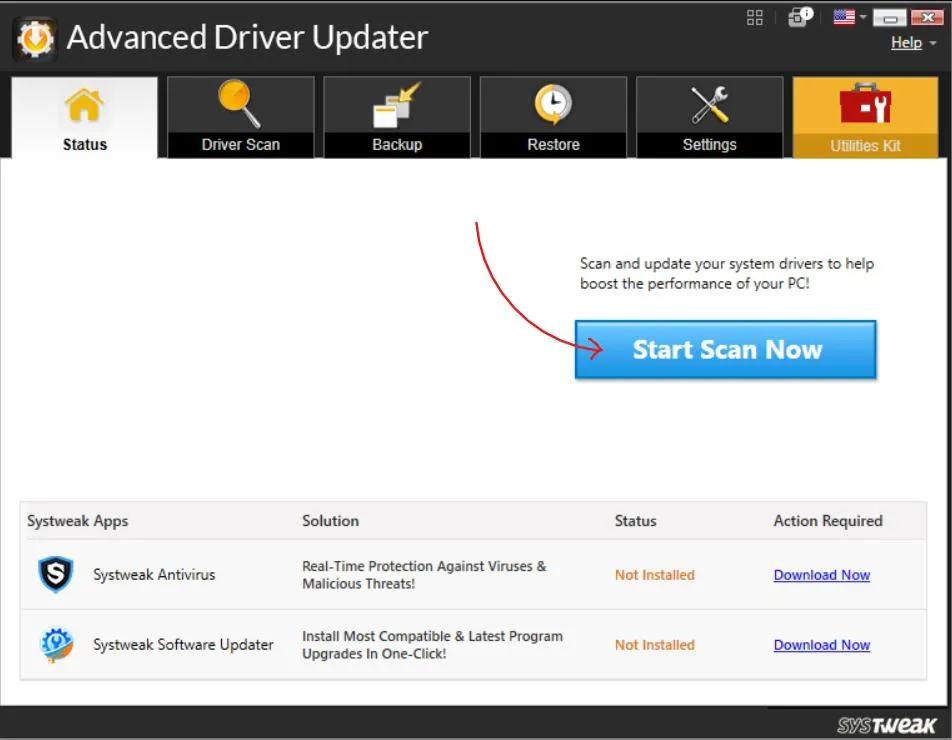Click the Driver Scan magnifier icon
This screenshot has width=952, height=740.
pos(240,105)
